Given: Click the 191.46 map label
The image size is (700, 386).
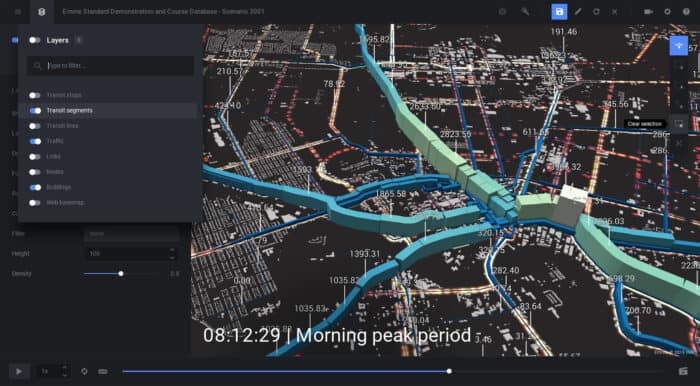Looking at the screenshot, I should 563,32.
